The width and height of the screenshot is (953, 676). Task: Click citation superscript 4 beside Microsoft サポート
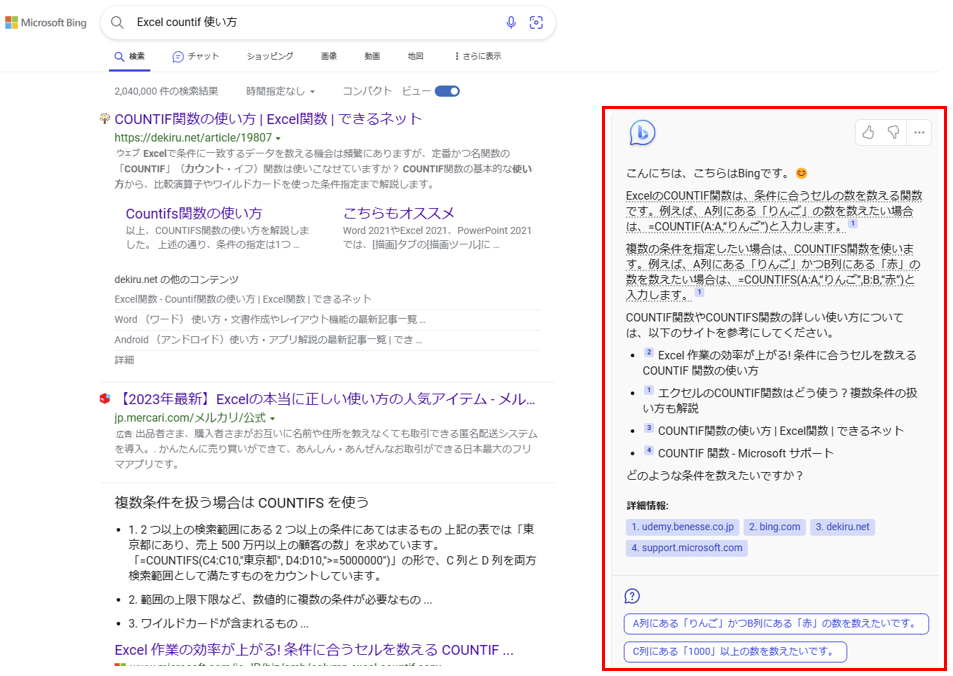click(649, 450)
